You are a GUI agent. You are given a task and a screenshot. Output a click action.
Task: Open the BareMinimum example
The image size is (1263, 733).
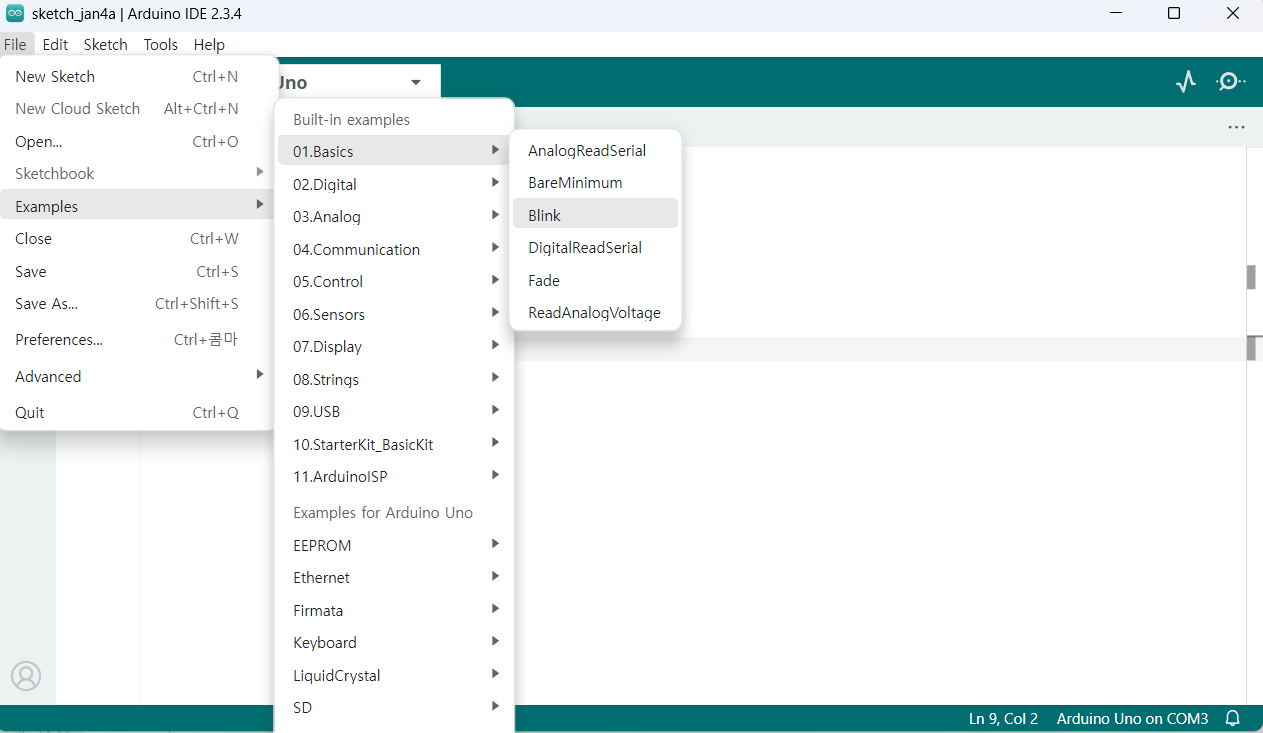595,182
